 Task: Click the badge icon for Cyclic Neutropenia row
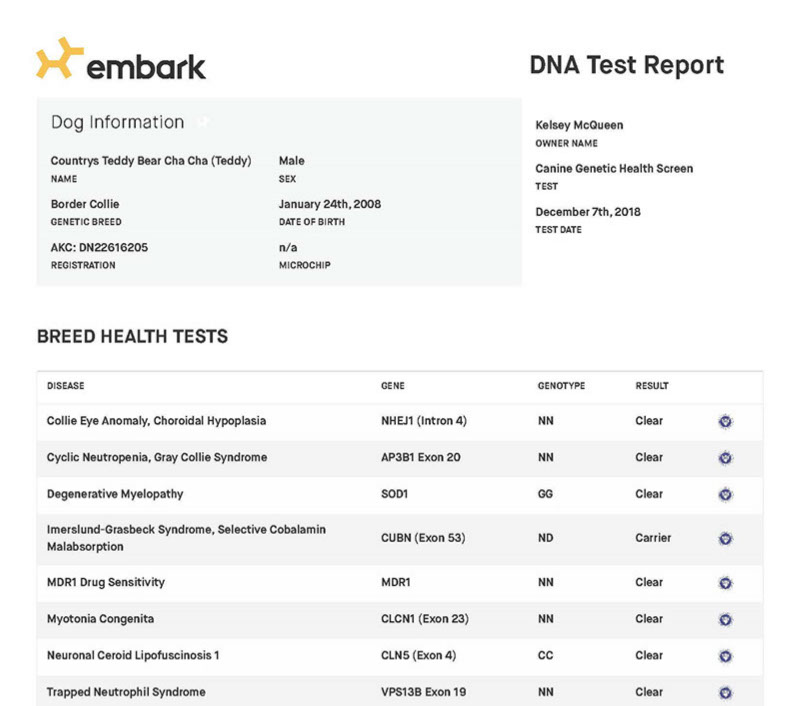pyautogui.click(x=725, y=457)
